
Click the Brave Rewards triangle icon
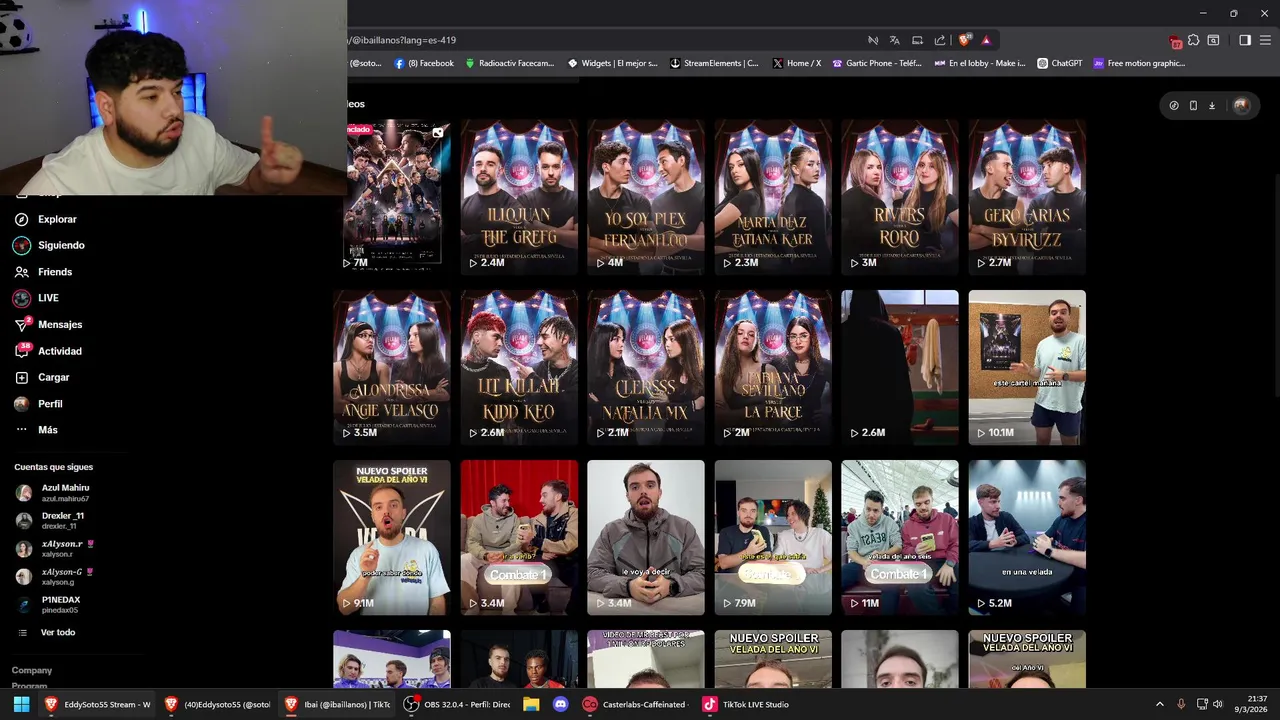tap(986, 40)
